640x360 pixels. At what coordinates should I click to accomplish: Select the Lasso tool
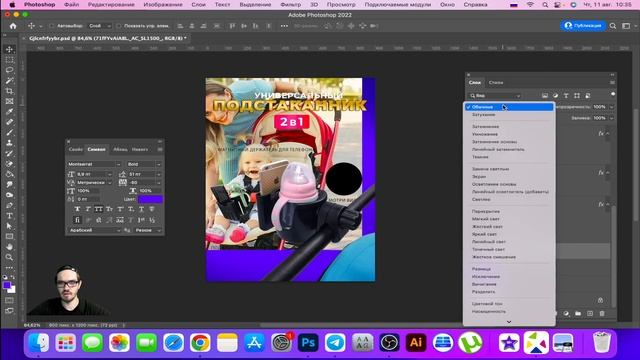point(9,70)
